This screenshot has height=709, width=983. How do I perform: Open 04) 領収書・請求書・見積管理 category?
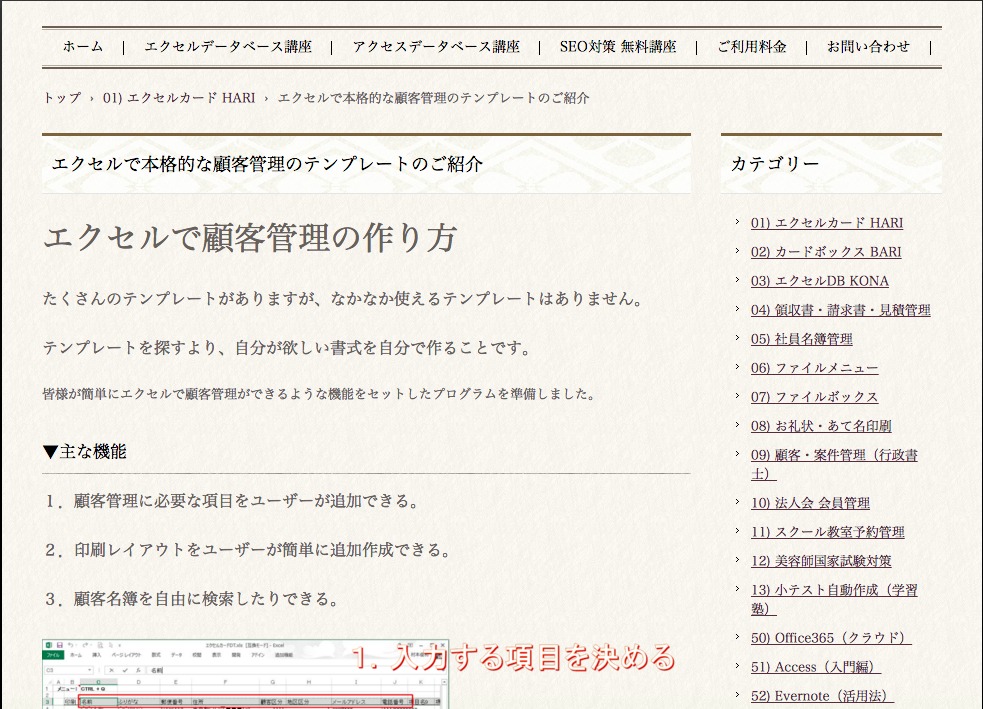click(x=840, y=310)
